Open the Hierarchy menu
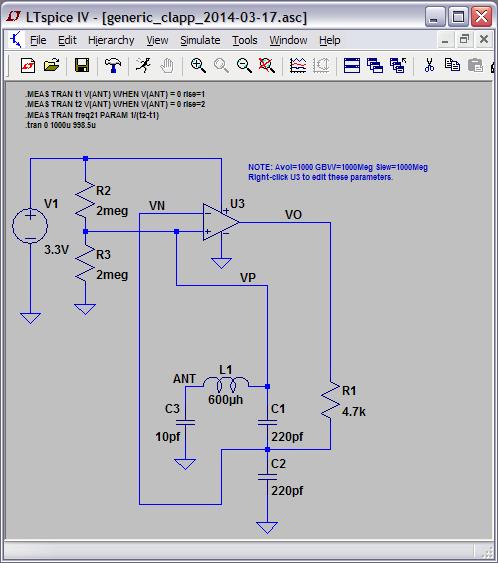This screenshot has width=498, height=563. tap(111, 40)
